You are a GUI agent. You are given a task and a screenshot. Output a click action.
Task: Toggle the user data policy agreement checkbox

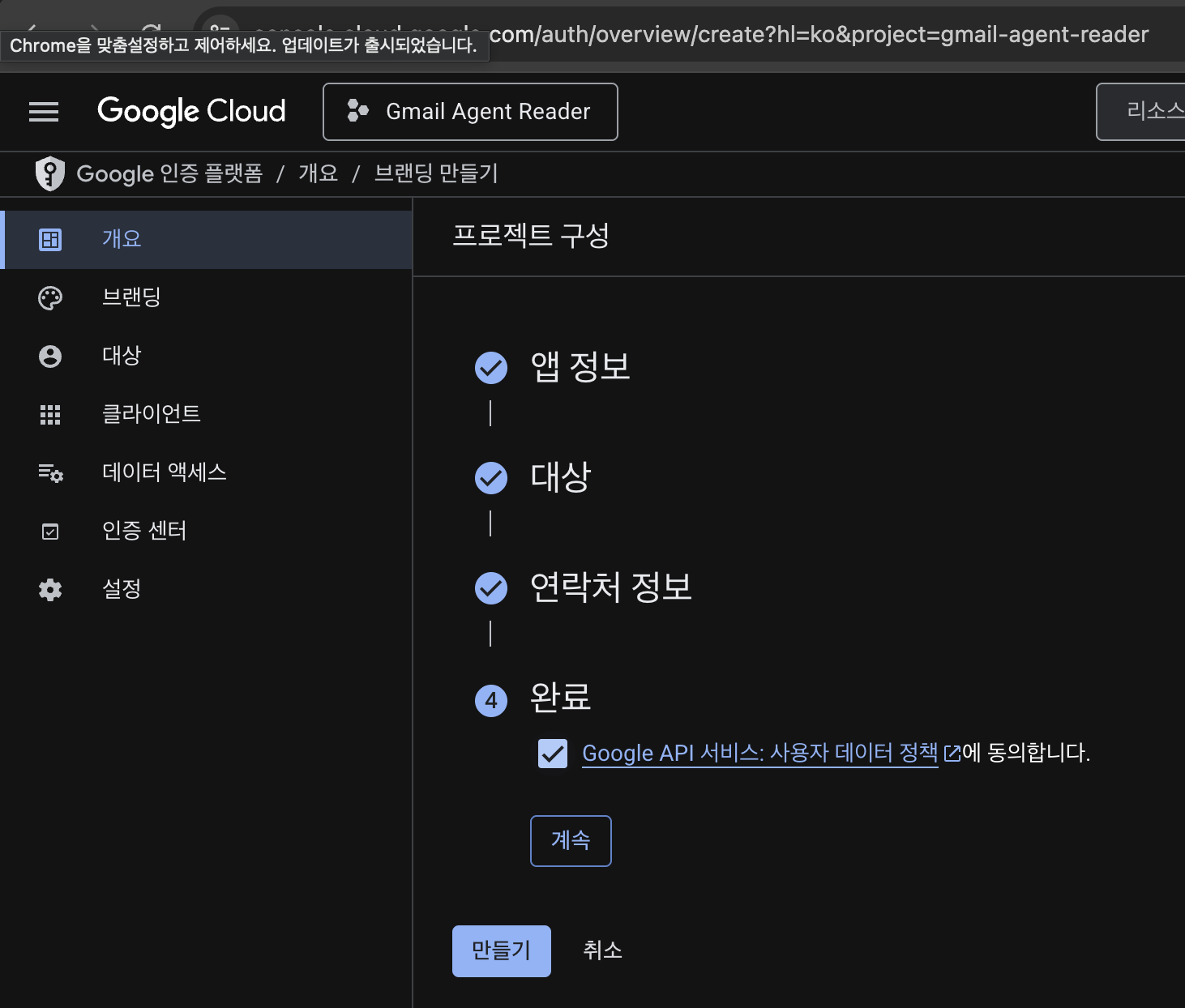[x=553, y=754]
